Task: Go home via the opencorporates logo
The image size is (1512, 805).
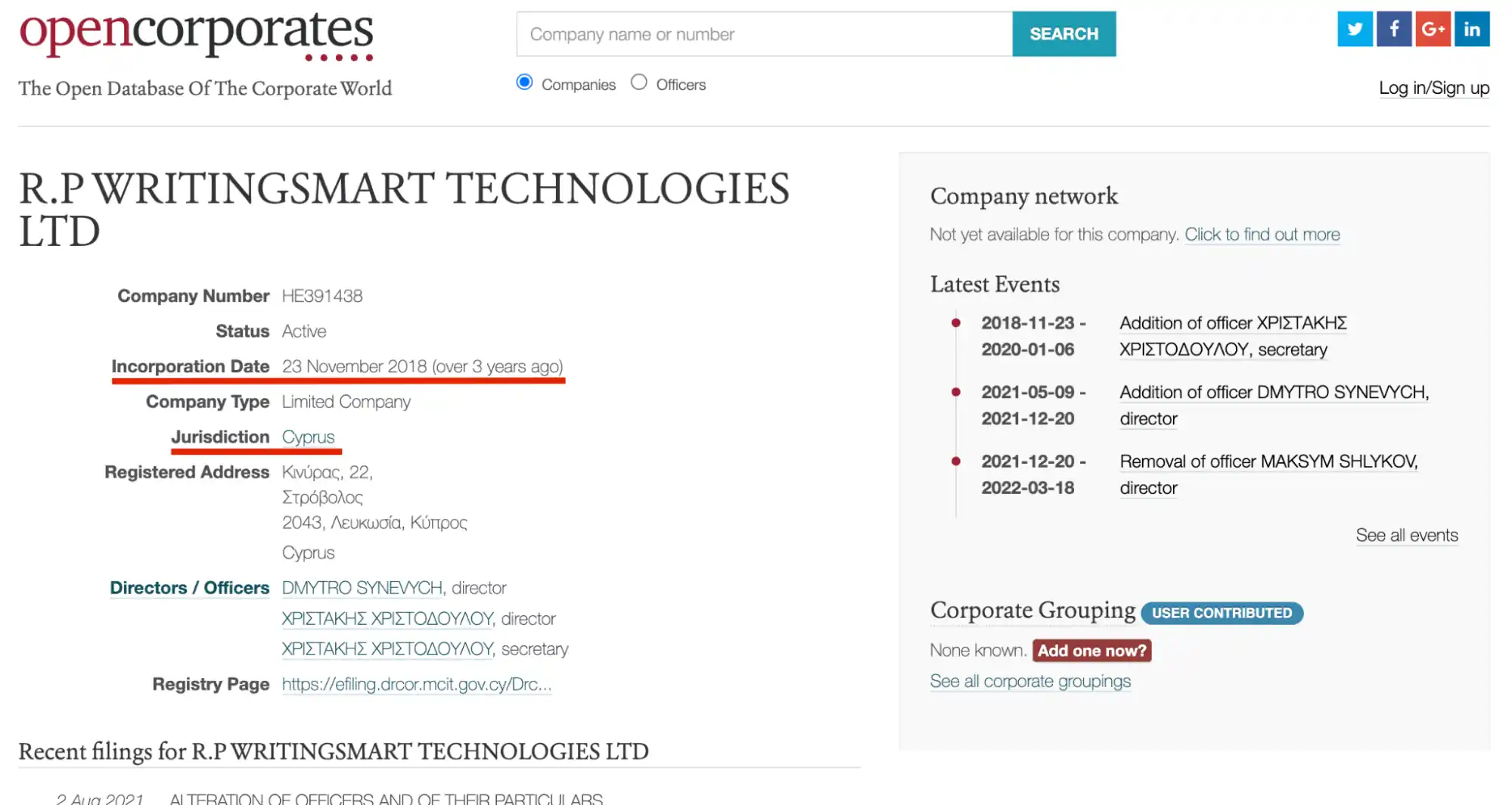Action: (x=197, y=34)
